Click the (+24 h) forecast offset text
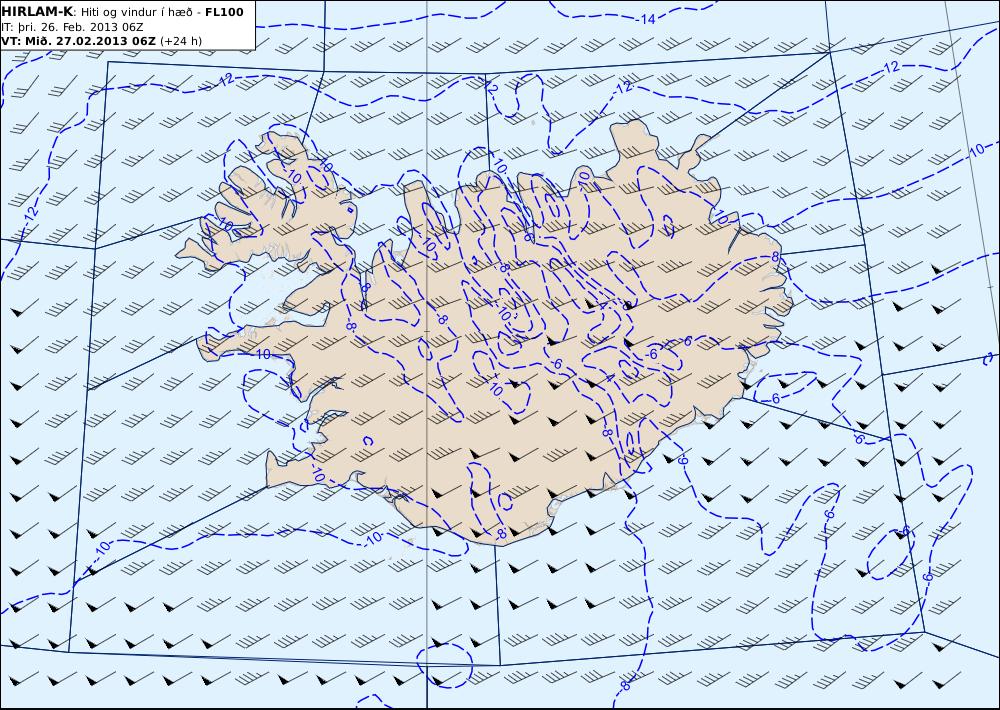This screenshot has height=710, width=1000. 180,41
